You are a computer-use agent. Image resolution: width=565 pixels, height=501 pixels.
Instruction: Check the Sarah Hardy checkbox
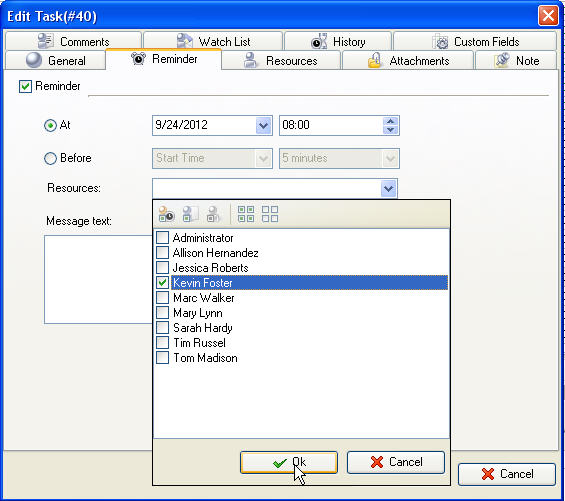pos(163,328)
